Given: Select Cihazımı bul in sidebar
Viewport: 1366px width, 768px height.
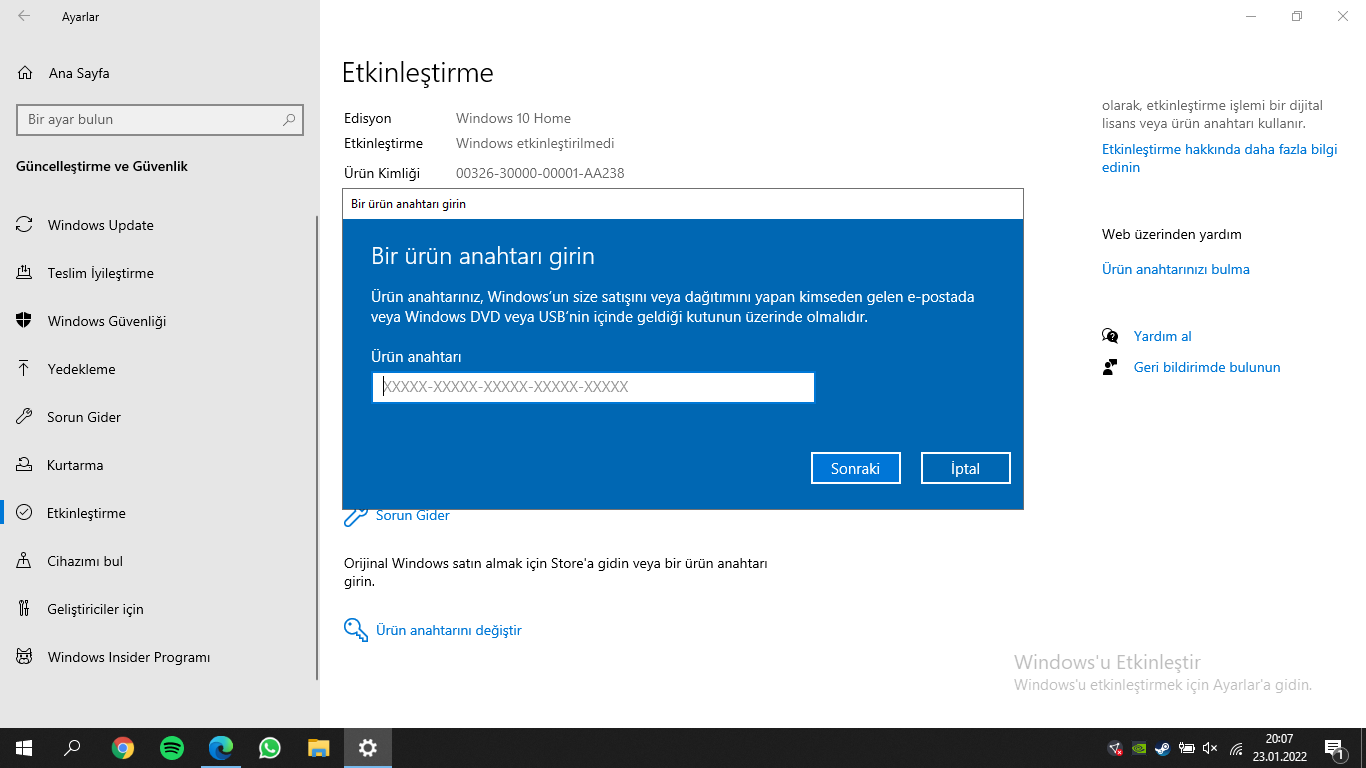Looking at the screenshot, I should [x=85, y=561].
